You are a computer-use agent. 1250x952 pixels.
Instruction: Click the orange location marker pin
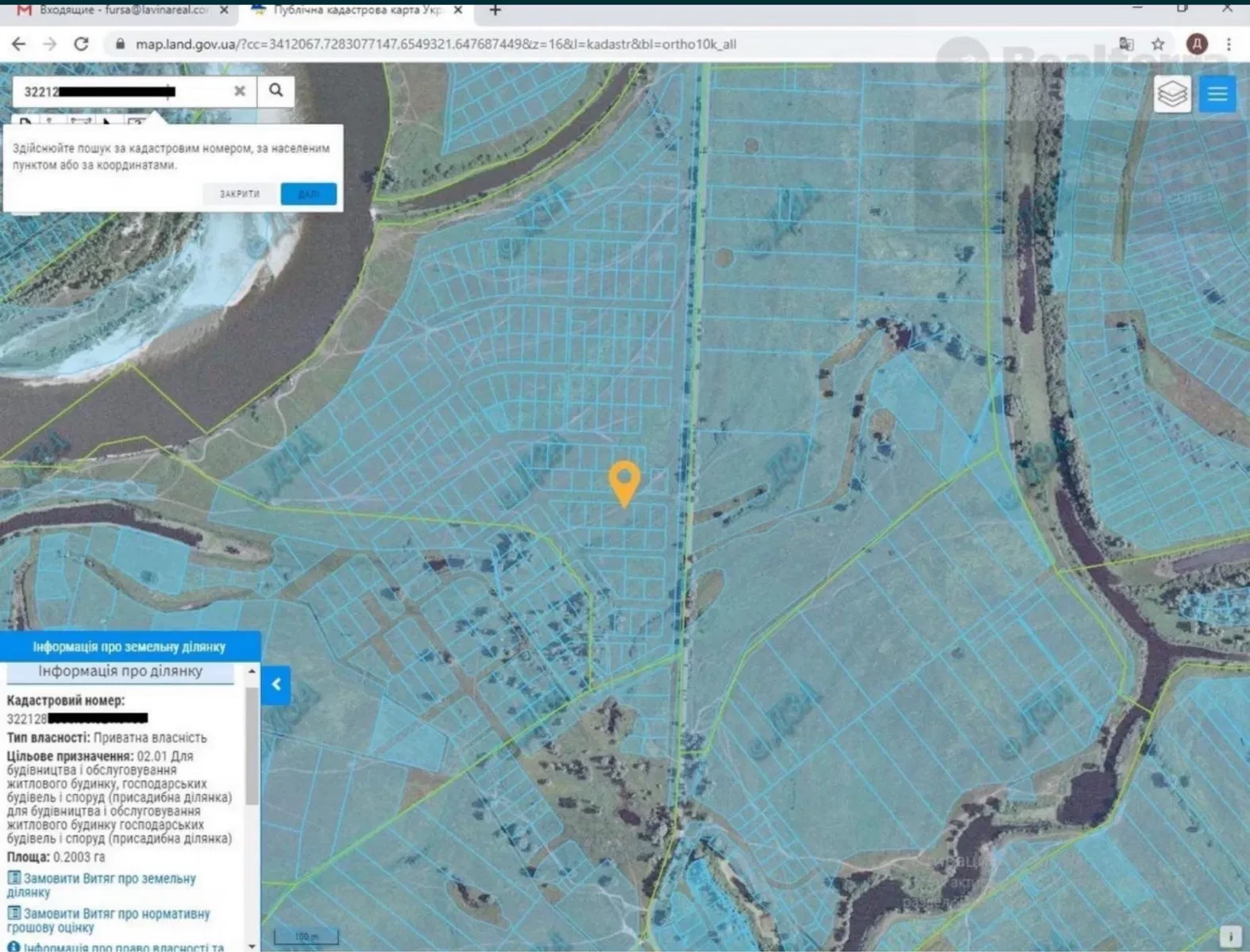[x=624, y=482]
